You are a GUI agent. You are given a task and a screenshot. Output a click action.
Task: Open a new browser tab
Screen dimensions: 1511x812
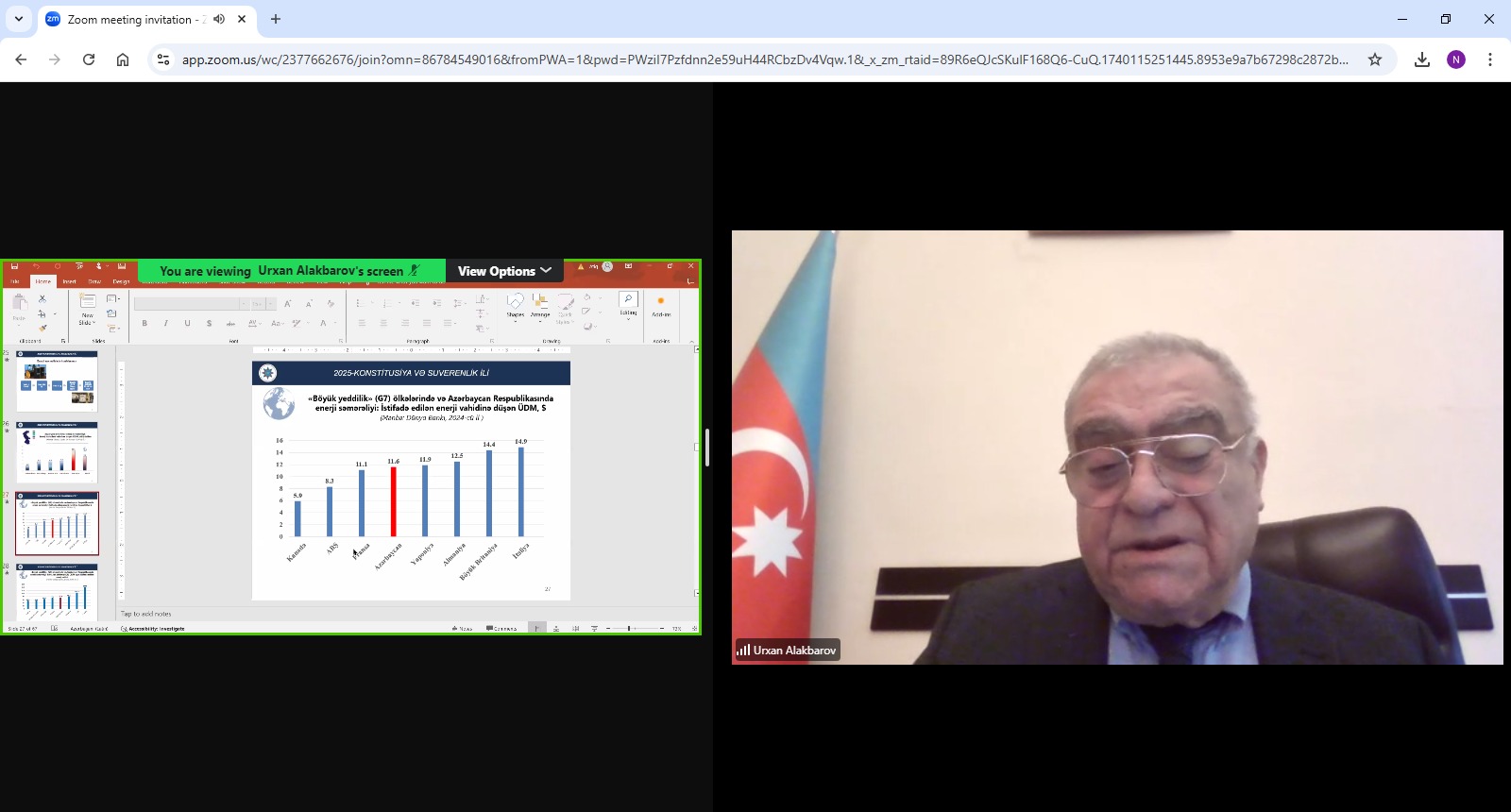(276, 19)
